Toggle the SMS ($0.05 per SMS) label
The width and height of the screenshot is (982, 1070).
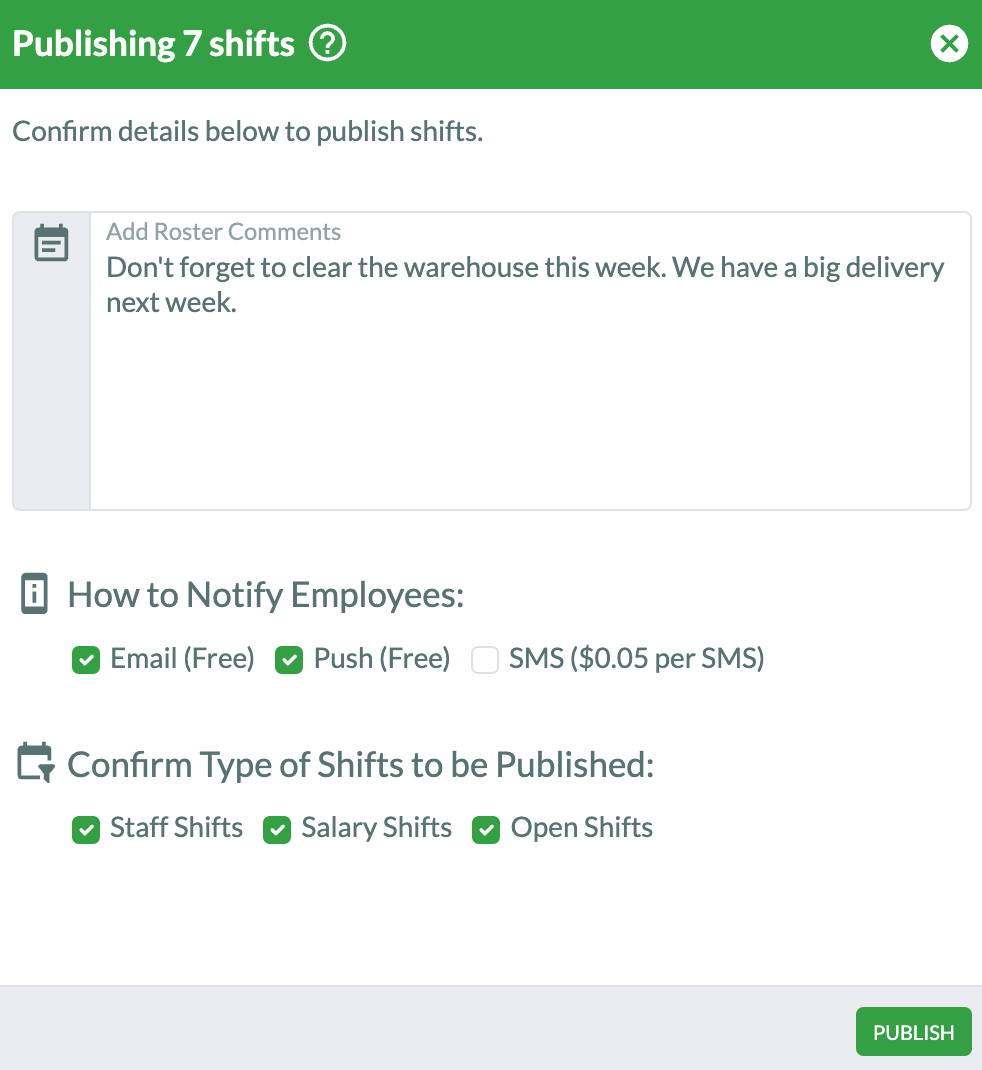637,658
